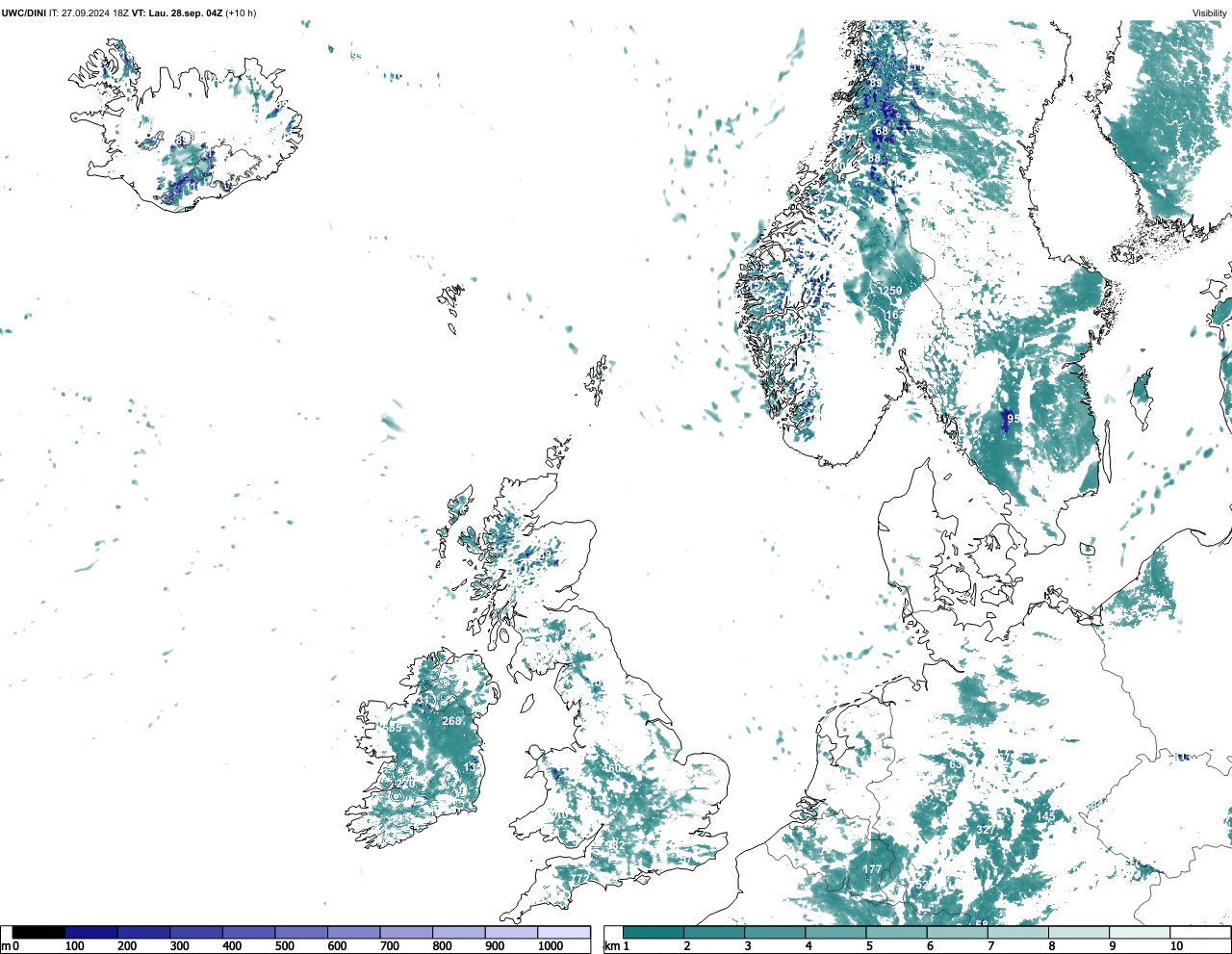Click the black 0–100 m legend swatch
Viewport: 1232px width, 954px height.
pyautogui.click(x=38, y=932)
